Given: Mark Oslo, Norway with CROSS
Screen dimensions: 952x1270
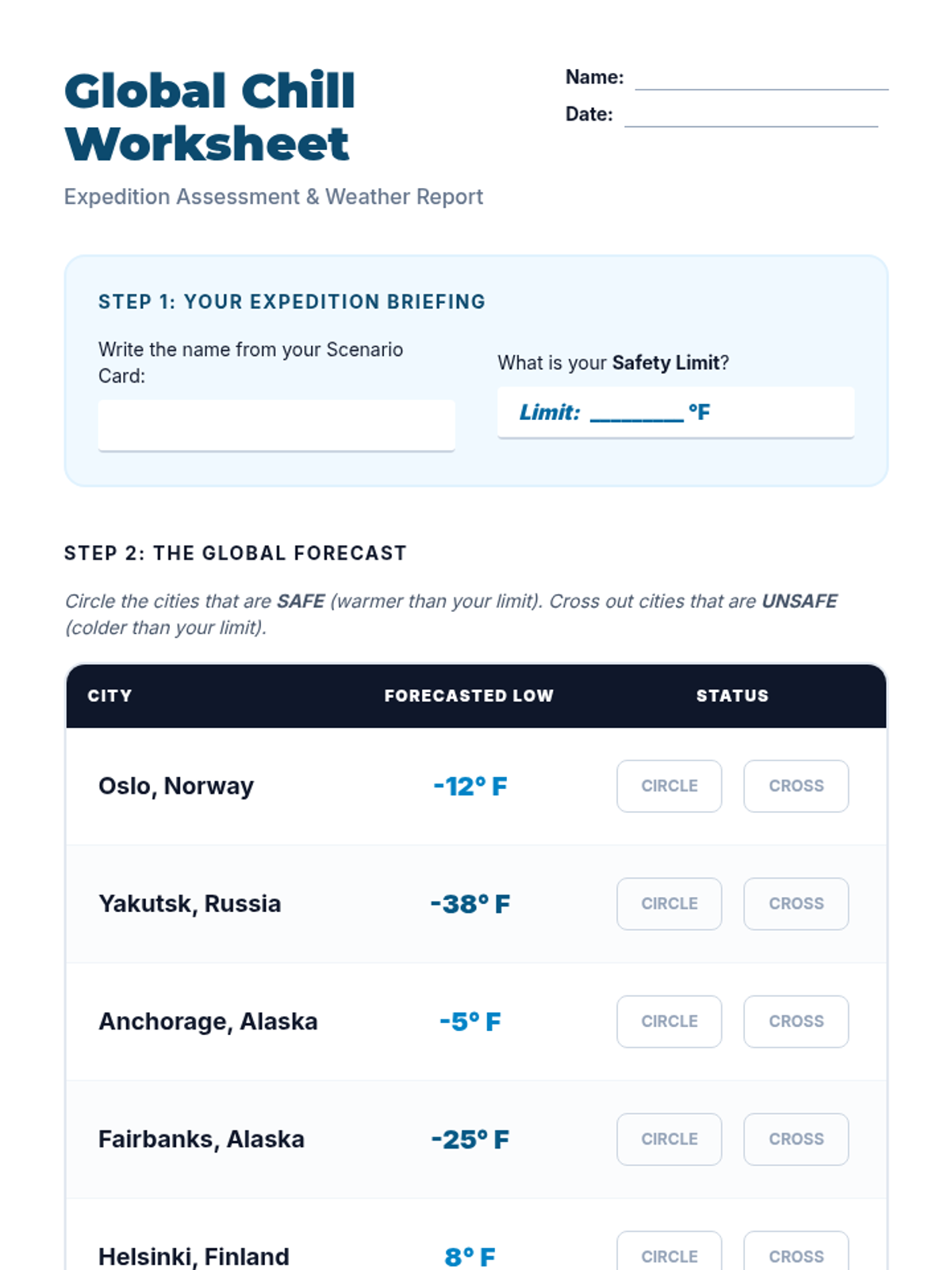Looking at the screenshot, I should click(x=796, y=786).
